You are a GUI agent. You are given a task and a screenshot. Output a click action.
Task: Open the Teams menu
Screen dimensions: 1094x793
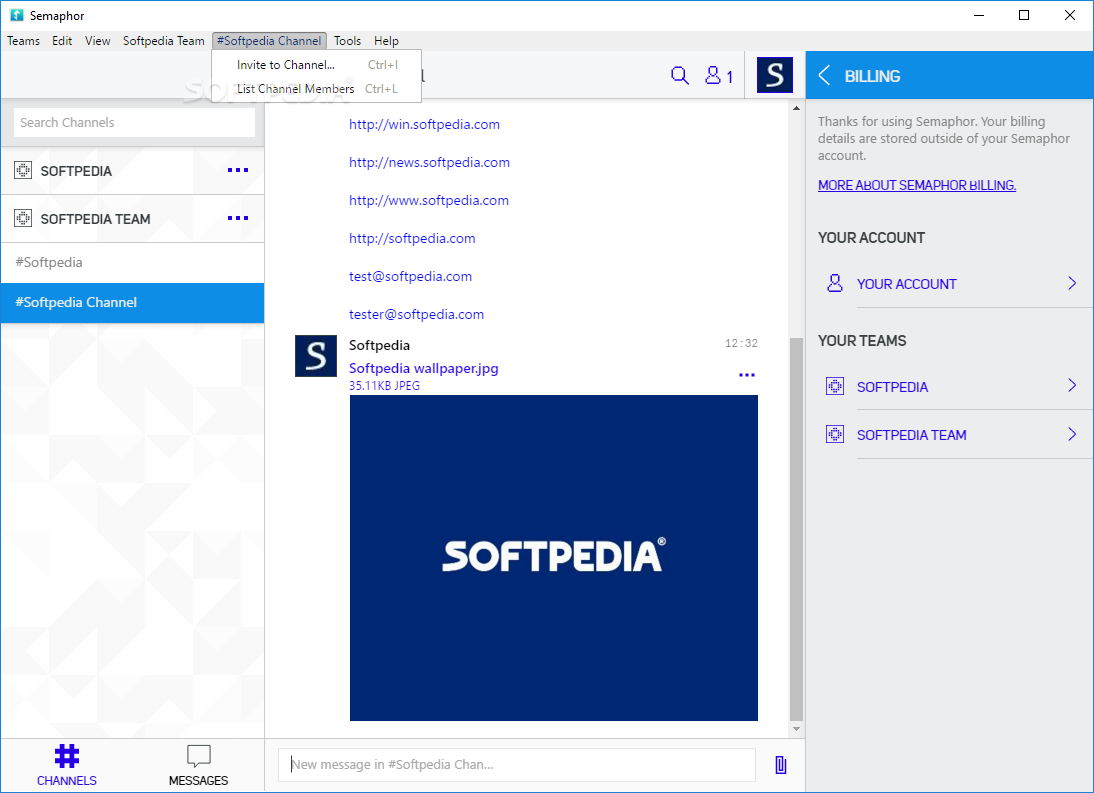coord(23,40)
